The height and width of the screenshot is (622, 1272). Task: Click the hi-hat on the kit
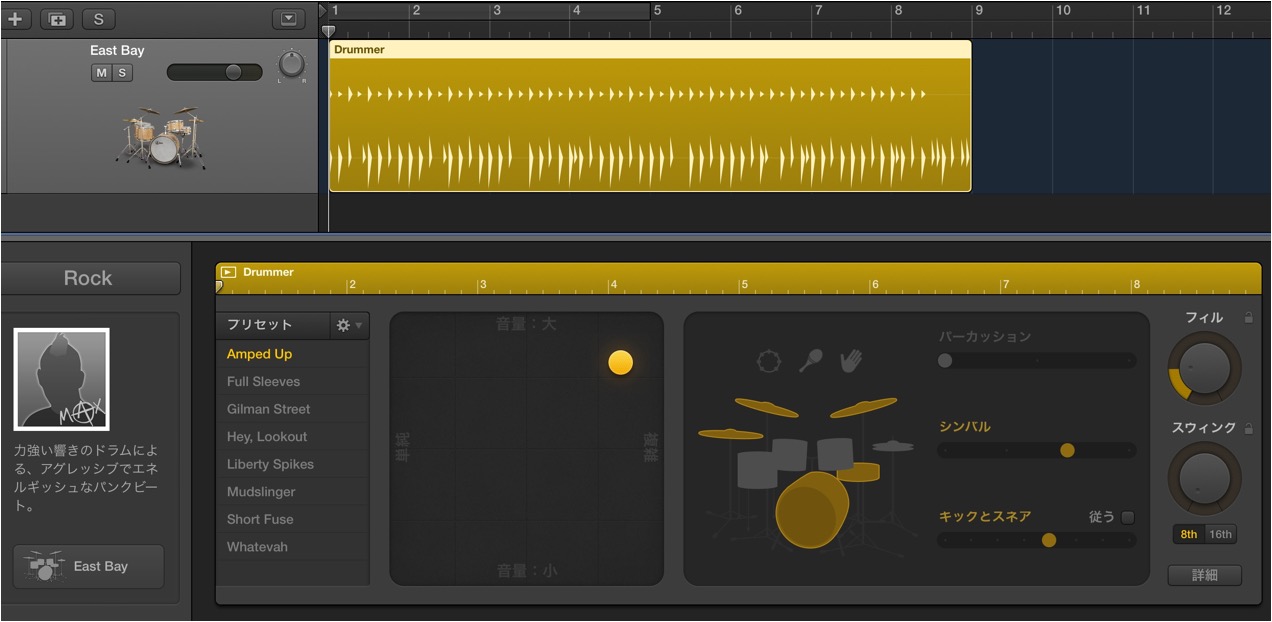click(x=893, y=446)
